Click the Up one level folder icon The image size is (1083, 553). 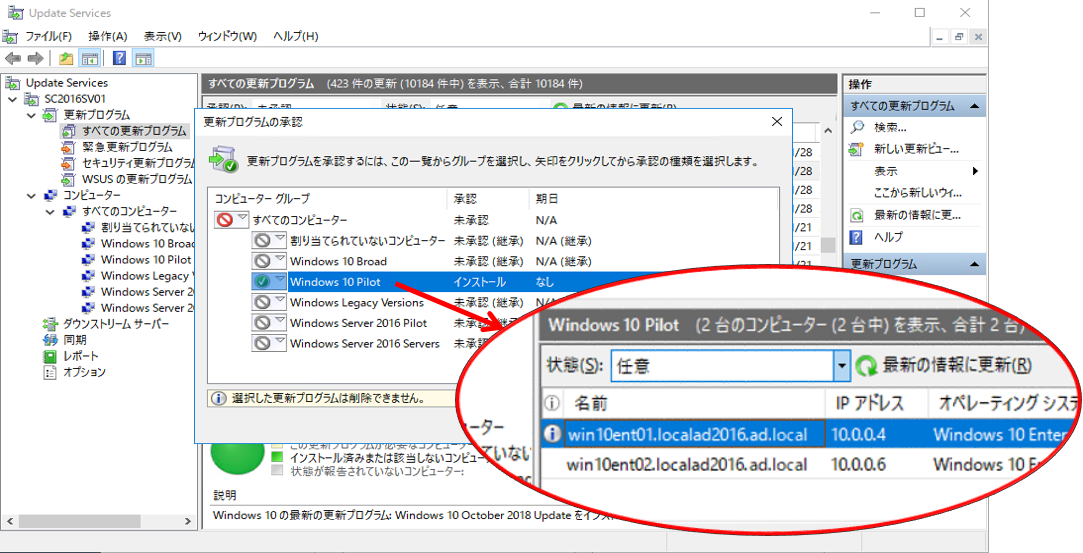coord(66,59)
